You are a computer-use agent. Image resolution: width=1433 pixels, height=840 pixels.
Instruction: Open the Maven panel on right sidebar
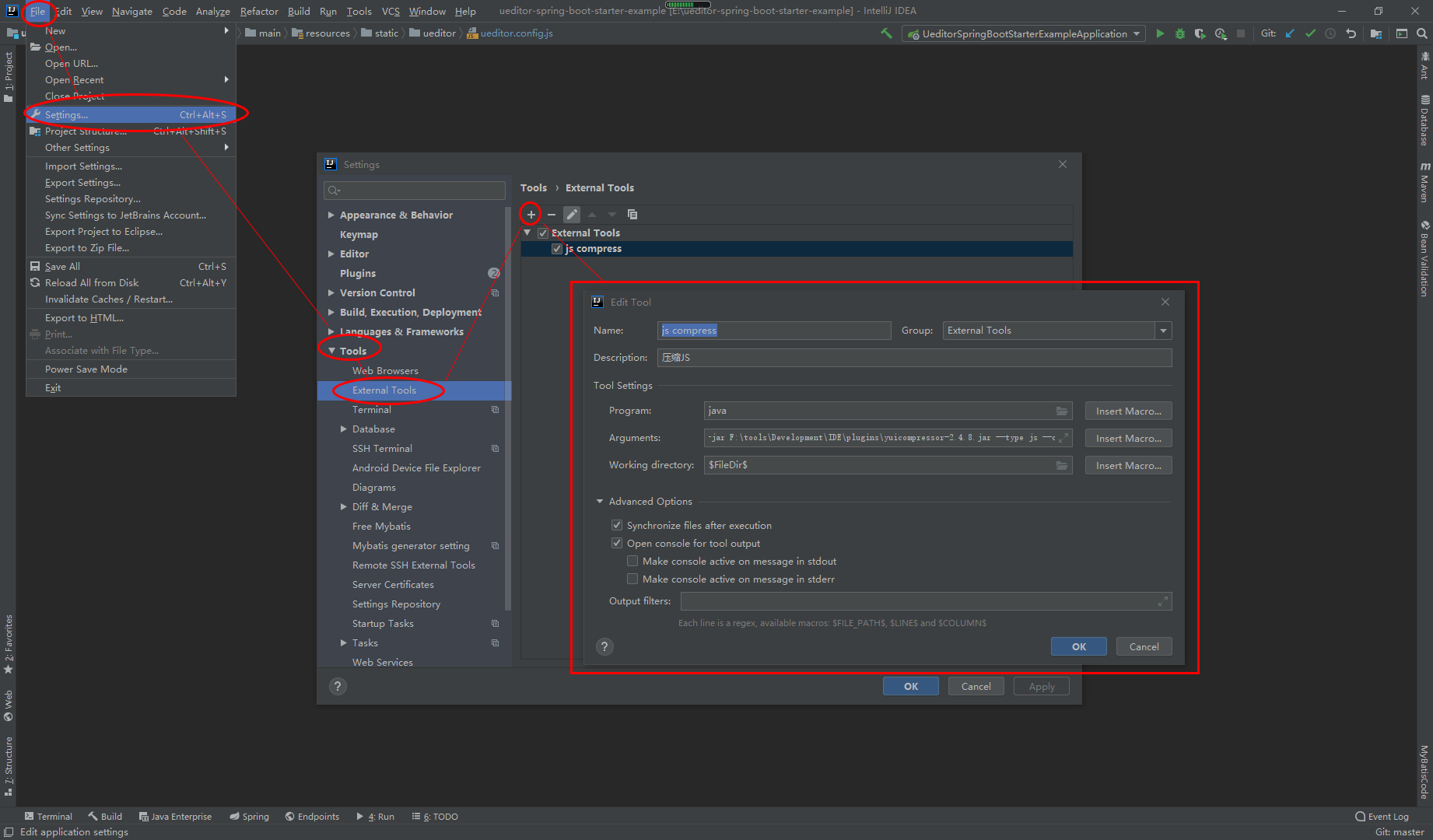point(1424,183)
